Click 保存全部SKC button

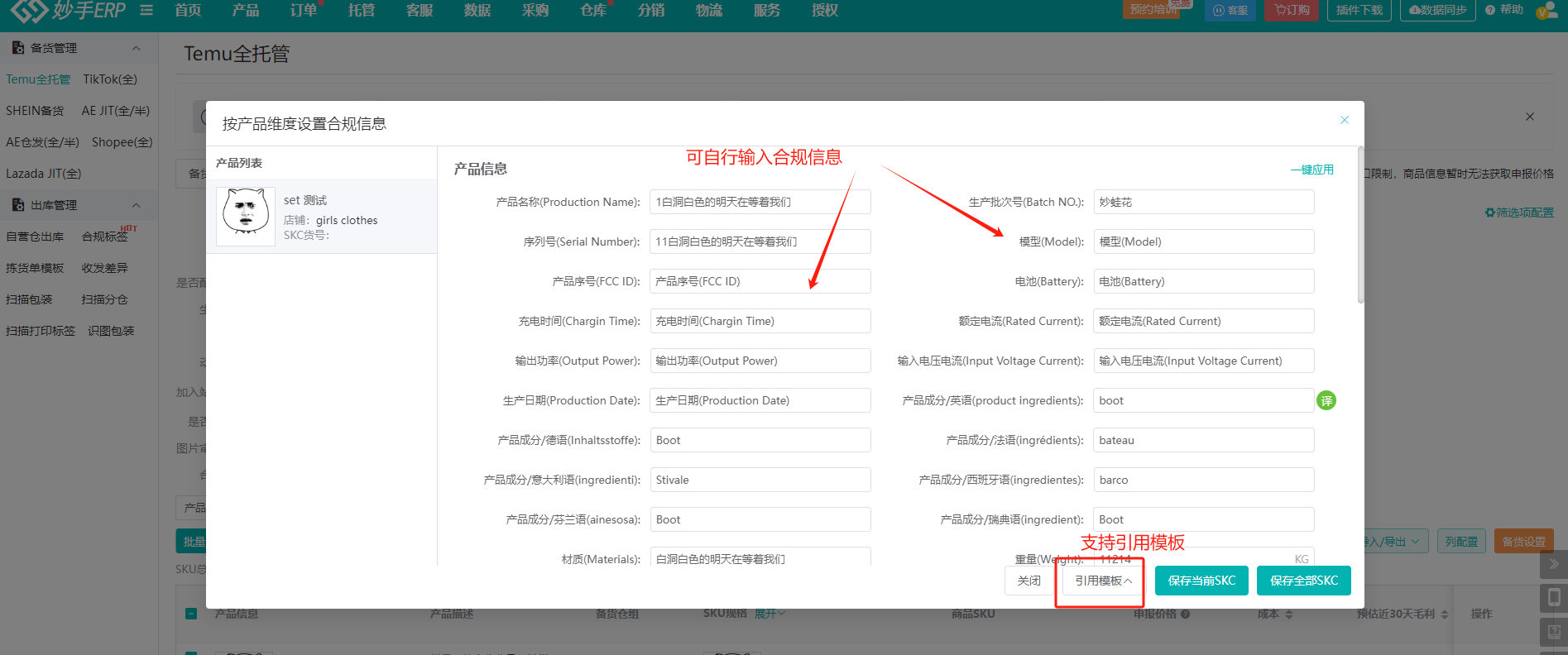click(x=1304, y=581)
